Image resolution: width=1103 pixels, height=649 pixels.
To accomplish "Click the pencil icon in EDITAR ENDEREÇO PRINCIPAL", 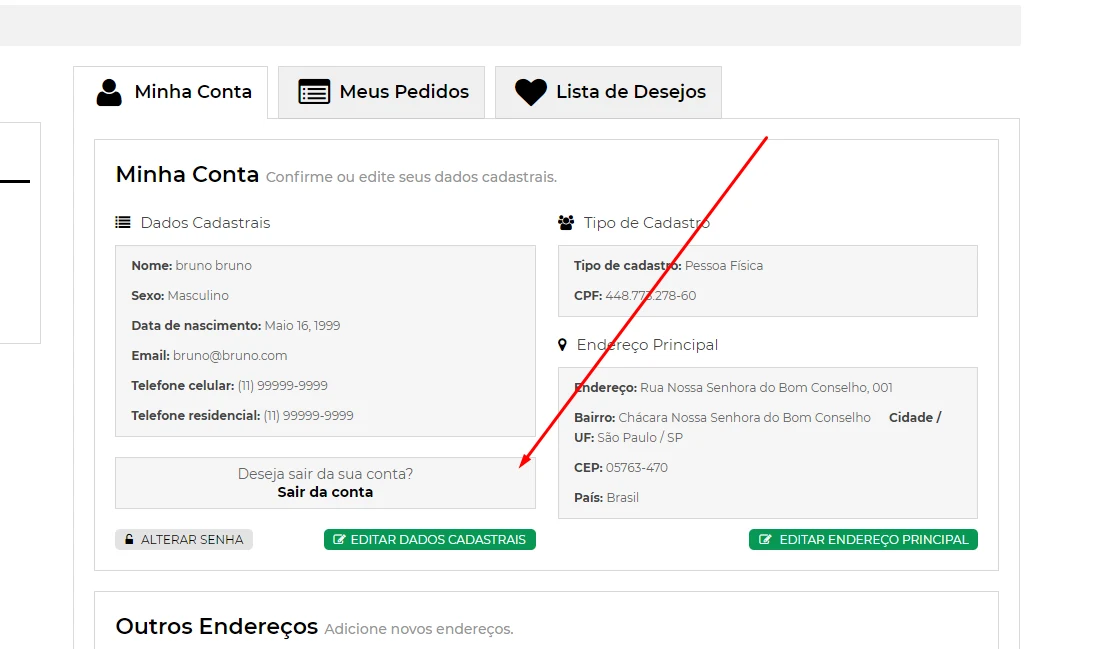I will (x=765, y=539).
